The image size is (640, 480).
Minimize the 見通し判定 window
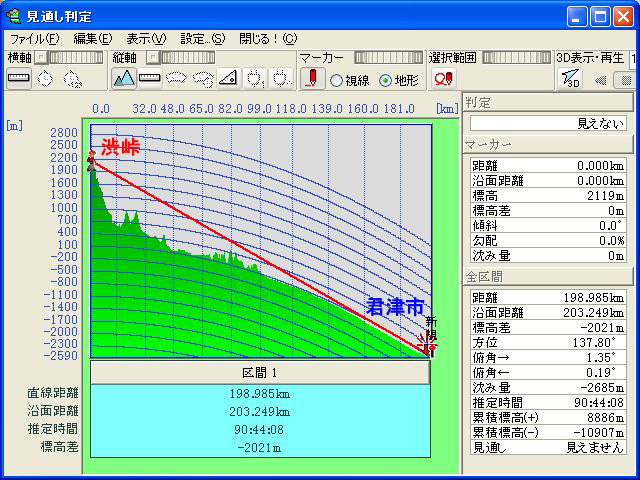577,17
